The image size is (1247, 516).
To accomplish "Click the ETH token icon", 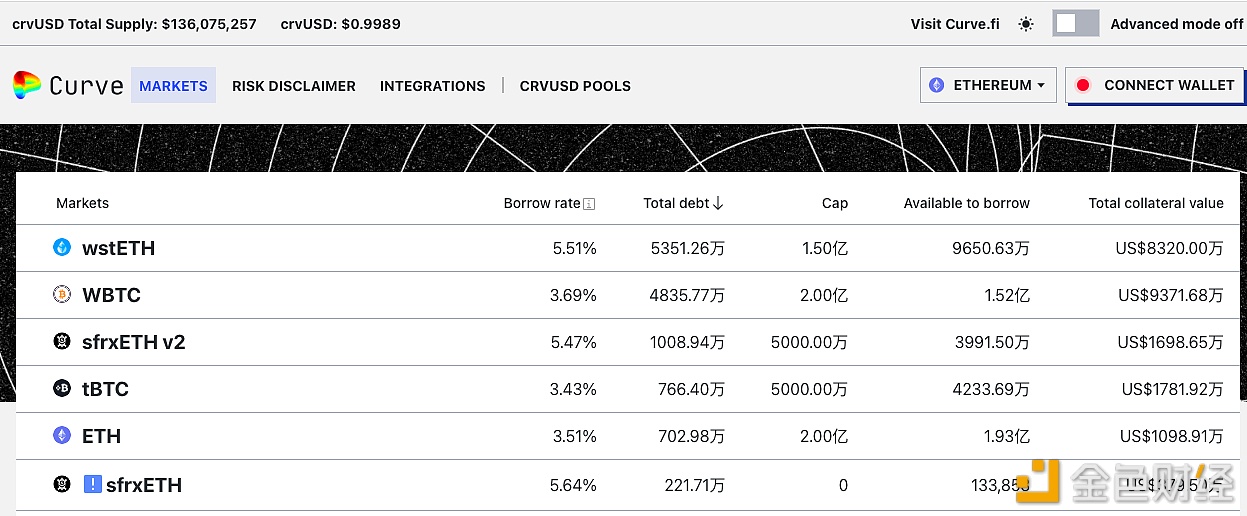I will tap(62, 435).
